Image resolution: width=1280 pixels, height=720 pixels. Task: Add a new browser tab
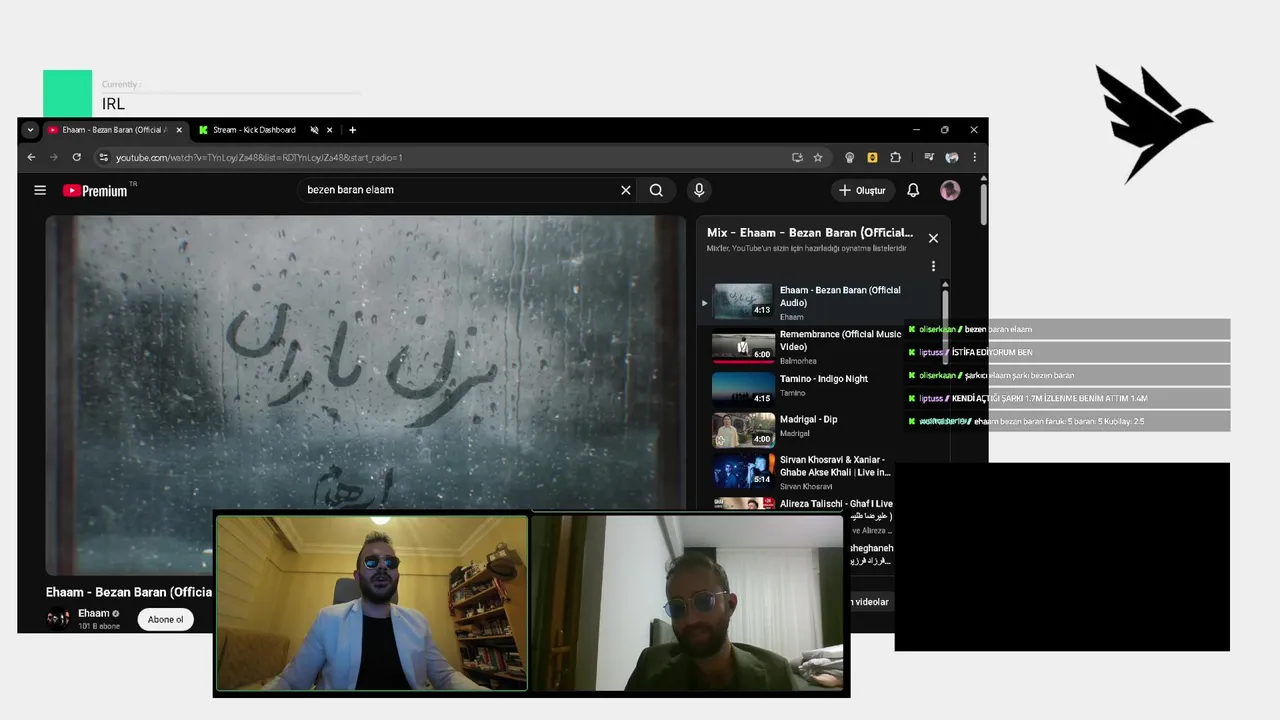(352, 130)
